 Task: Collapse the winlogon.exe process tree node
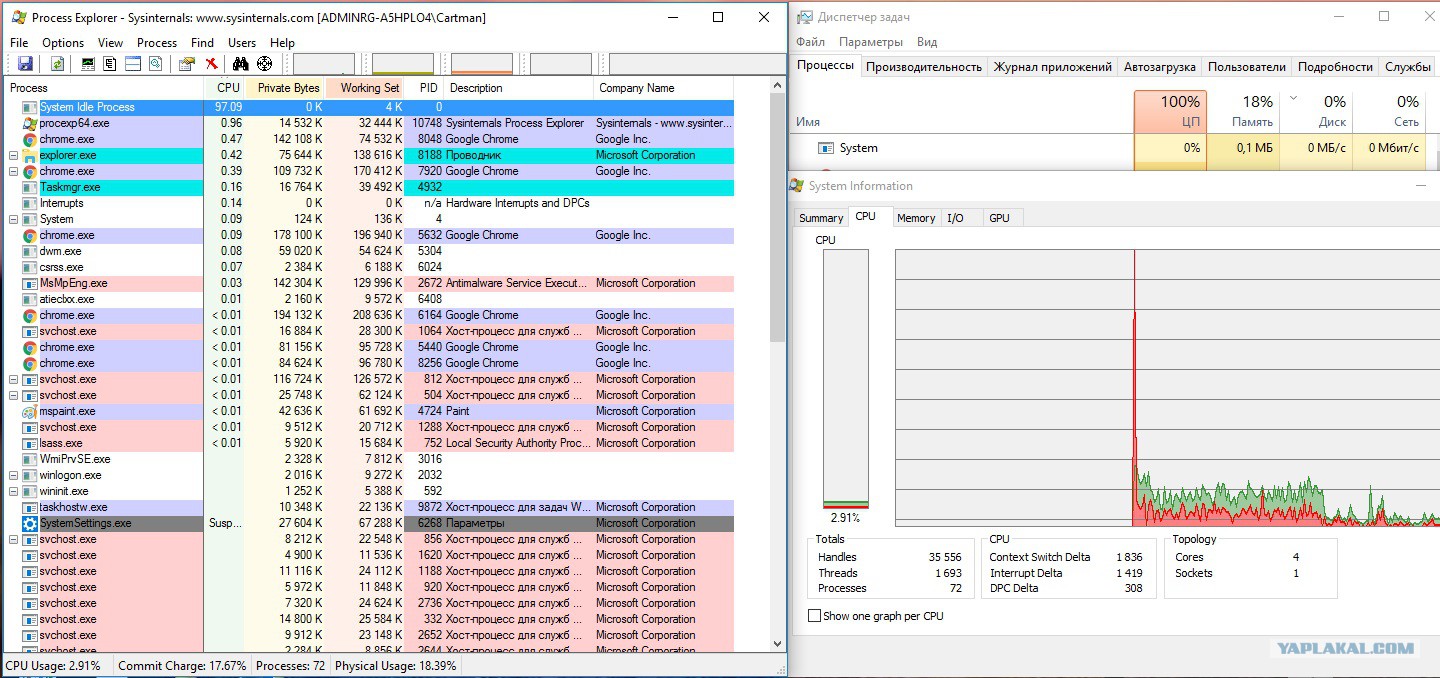[13, 476]
